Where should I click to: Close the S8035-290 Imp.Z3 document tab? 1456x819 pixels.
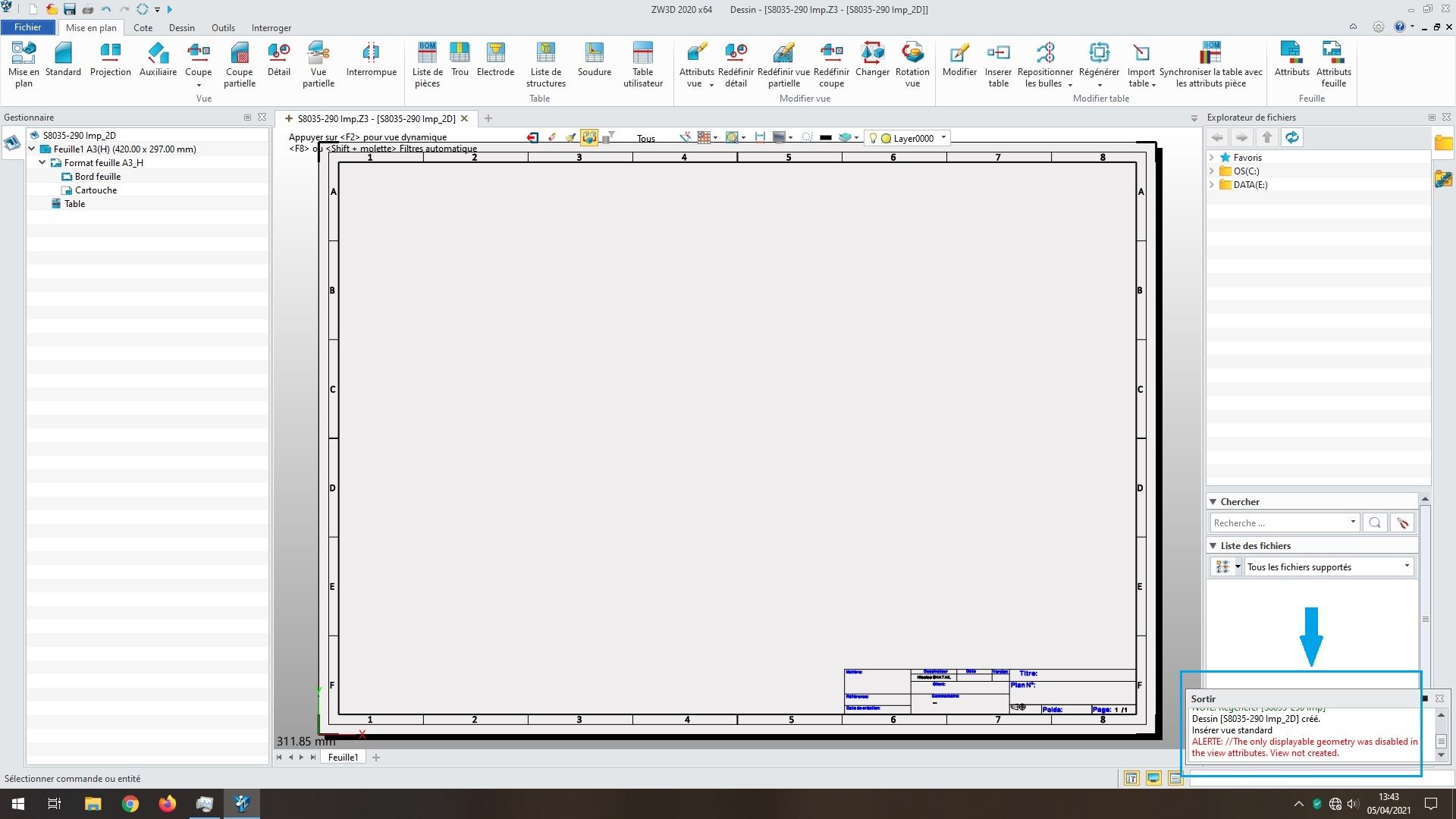tap(465, 118)
